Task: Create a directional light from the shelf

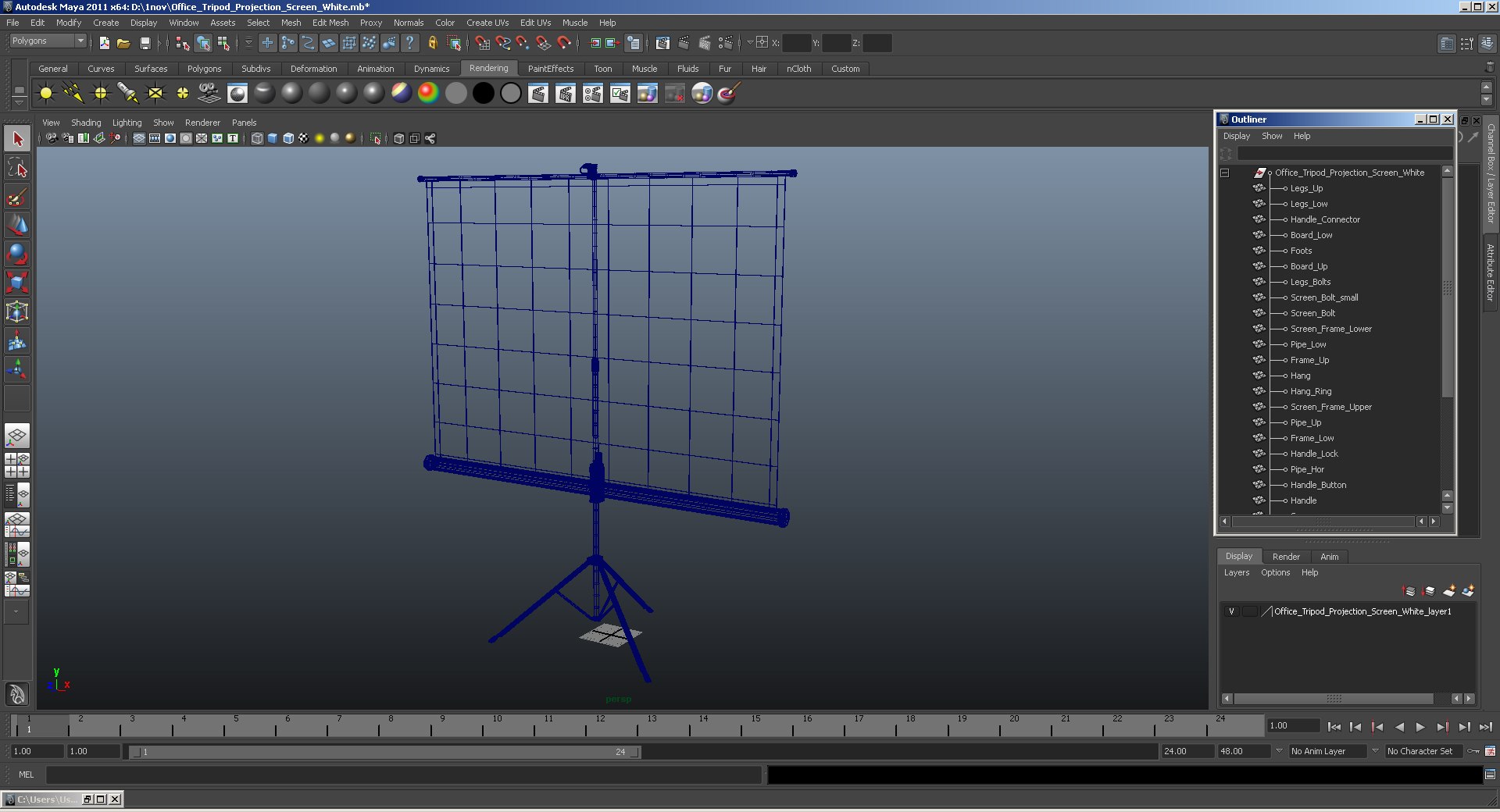Action: 73,94
